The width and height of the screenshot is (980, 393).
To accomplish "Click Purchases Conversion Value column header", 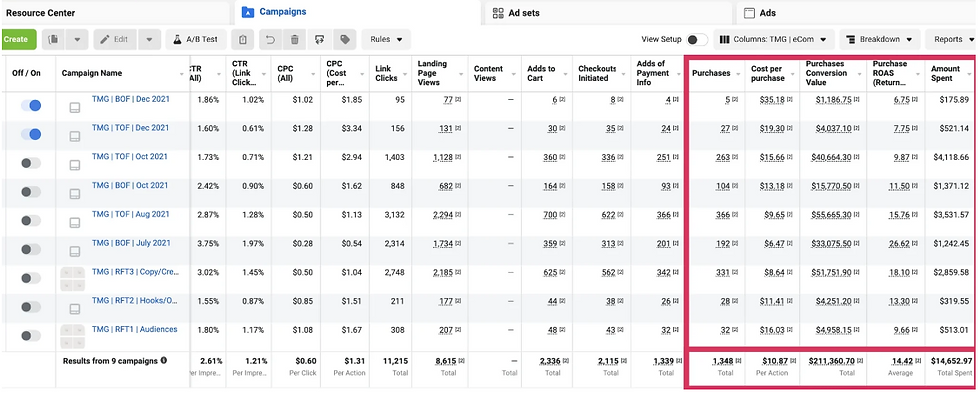I will 826,73.
